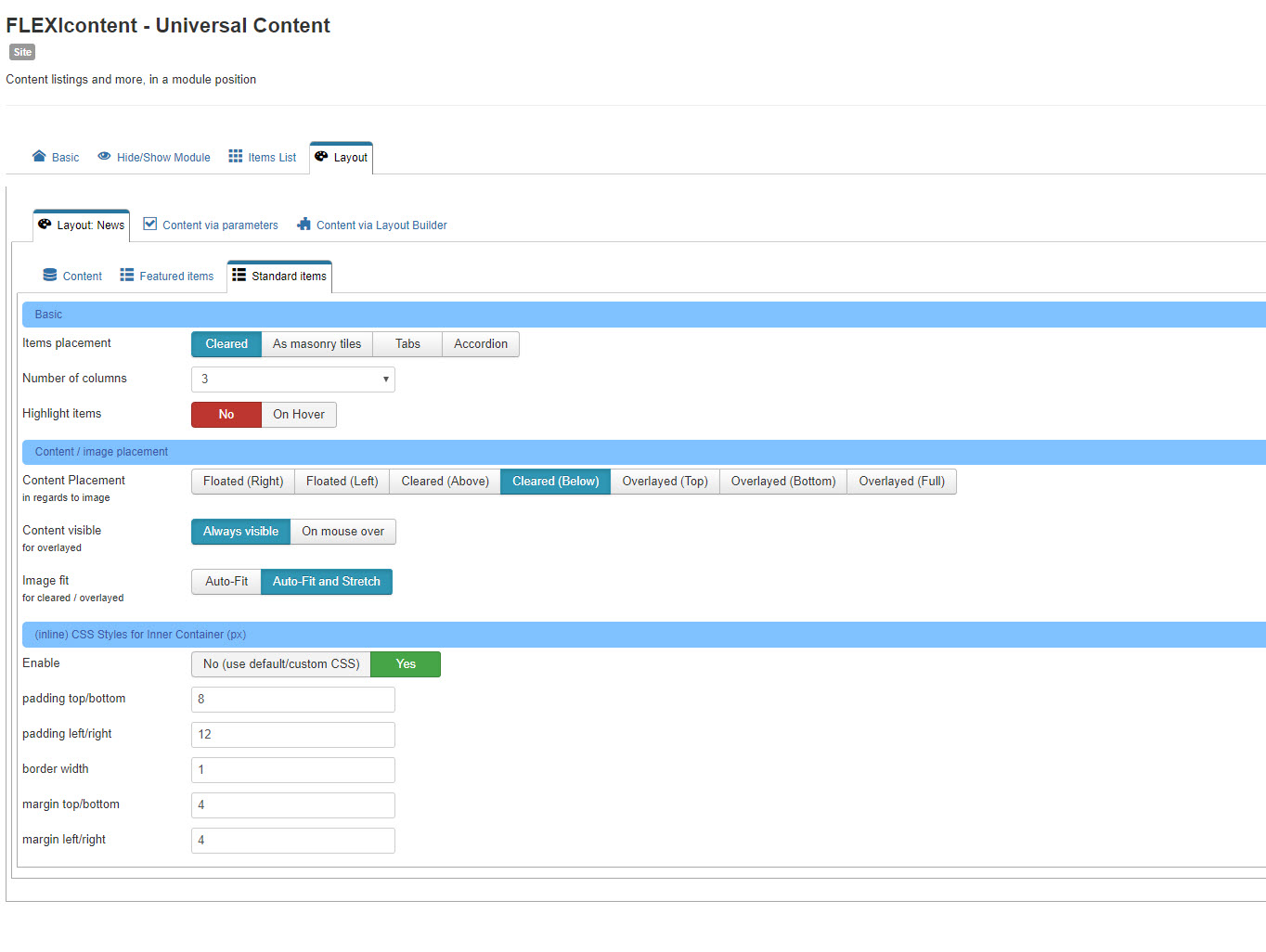Click the palette icon on Layout tab

(321, 156)
